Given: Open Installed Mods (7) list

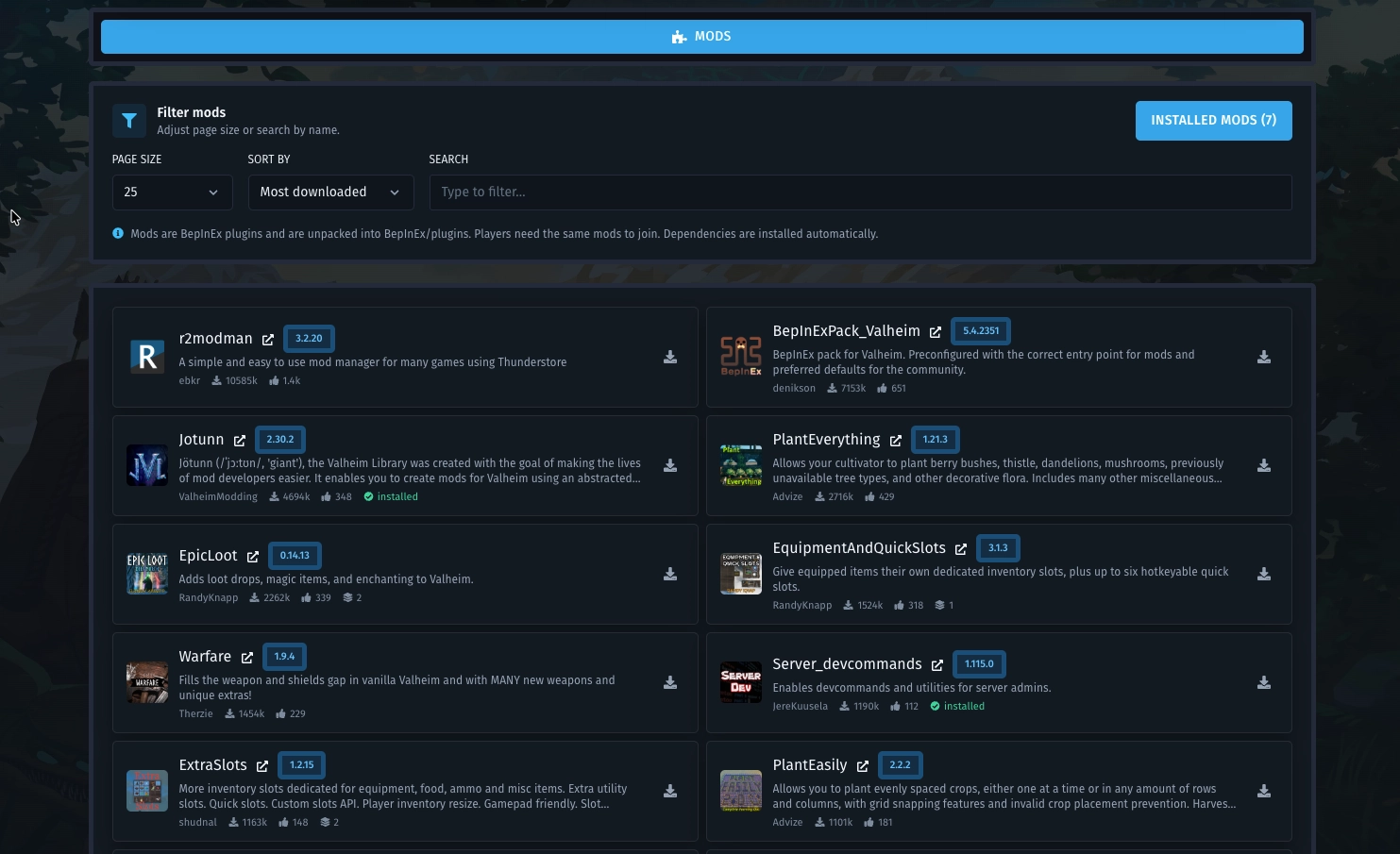Looking at the screenshot, I should coord(1213,120).
